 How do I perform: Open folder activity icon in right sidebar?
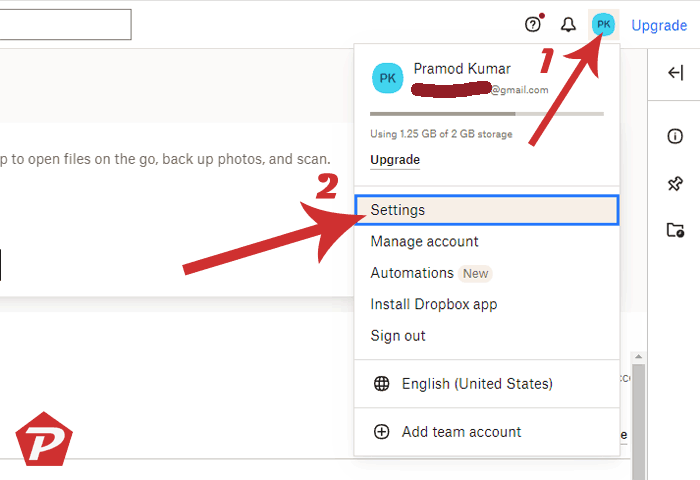[675, 230]
